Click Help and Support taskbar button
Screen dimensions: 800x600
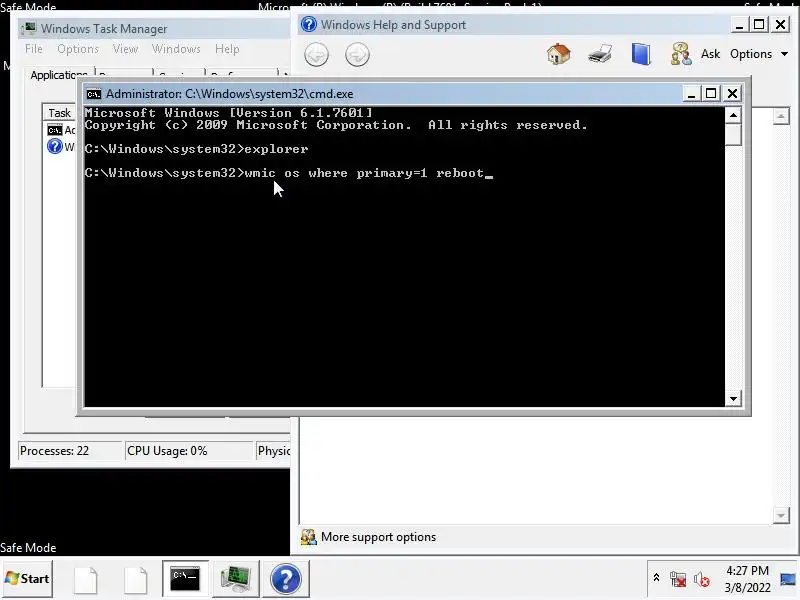[x=286, y=579]
